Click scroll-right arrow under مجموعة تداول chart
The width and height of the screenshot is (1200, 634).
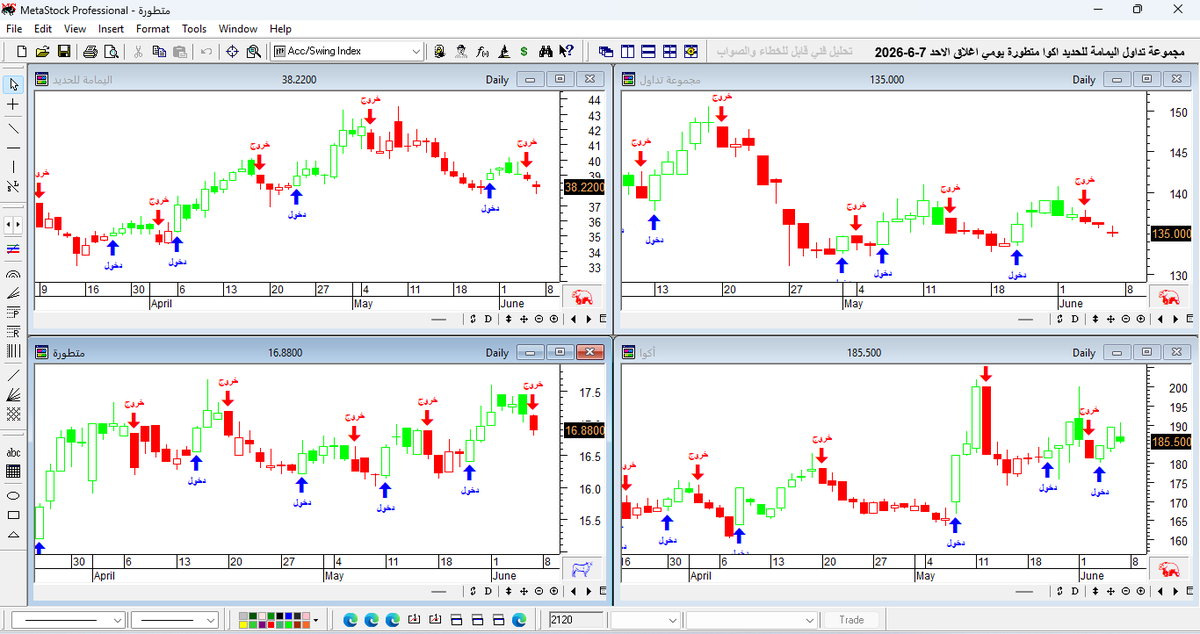pyautogui.click(x=1174, y=319)
